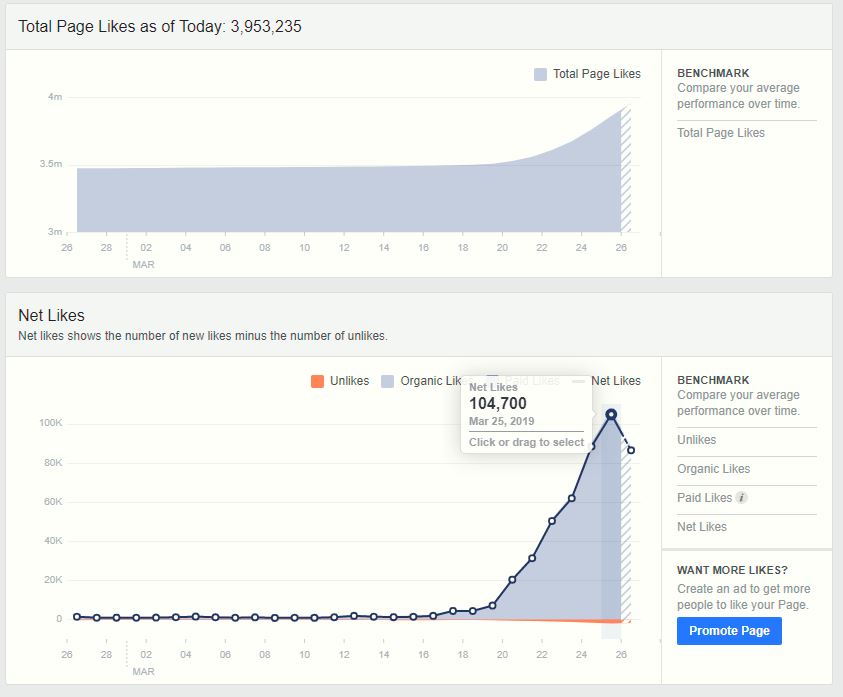Screen dimensions: 843x697
Task: Select the Unlikes benchmark option
Action: click(x=696, y=440)
